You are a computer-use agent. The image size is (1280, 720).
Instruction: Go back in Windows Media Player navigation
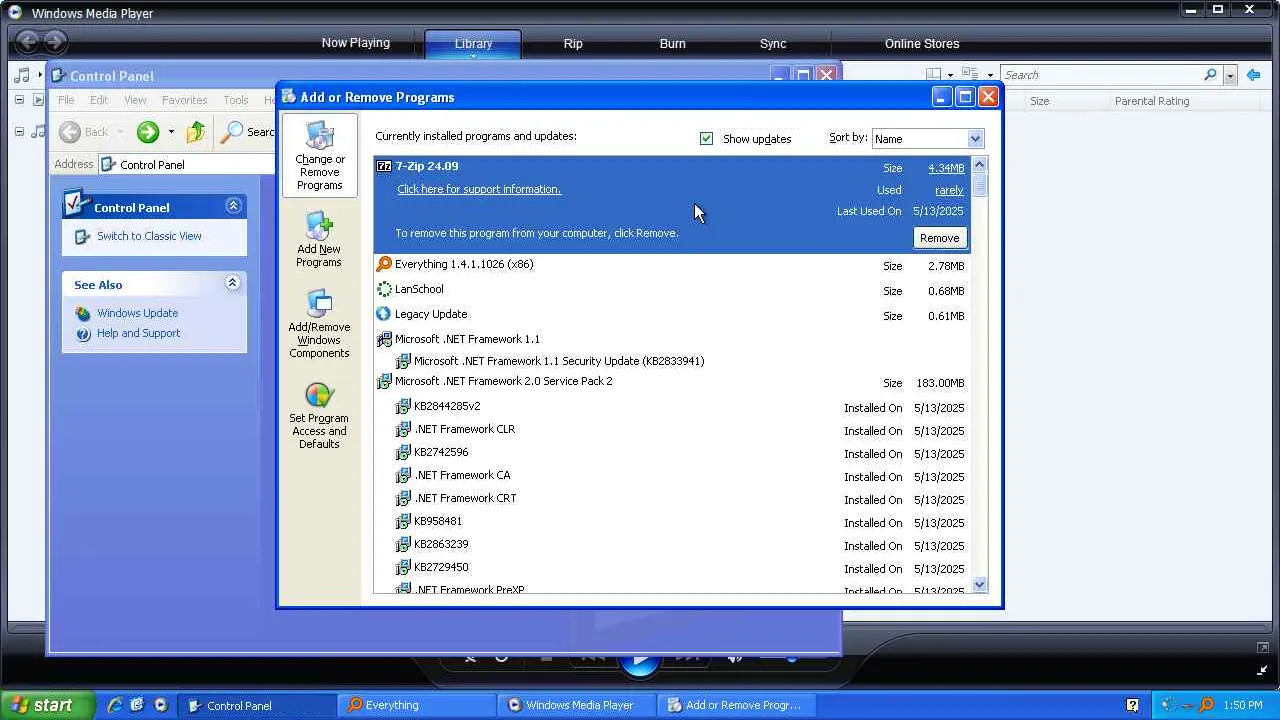[28, 42]
